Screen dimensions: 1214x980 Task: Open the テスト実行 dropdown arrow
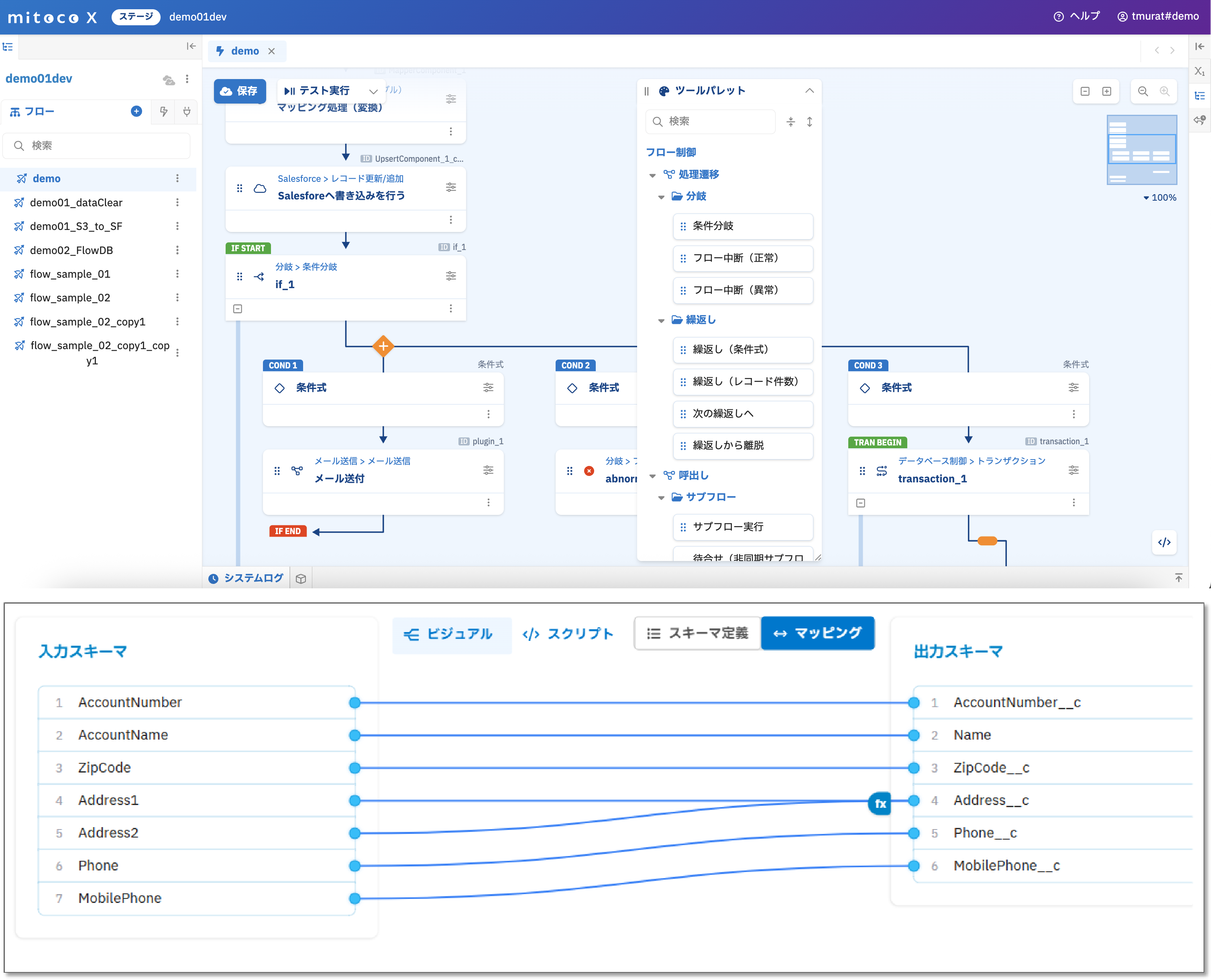coord(373,91)
